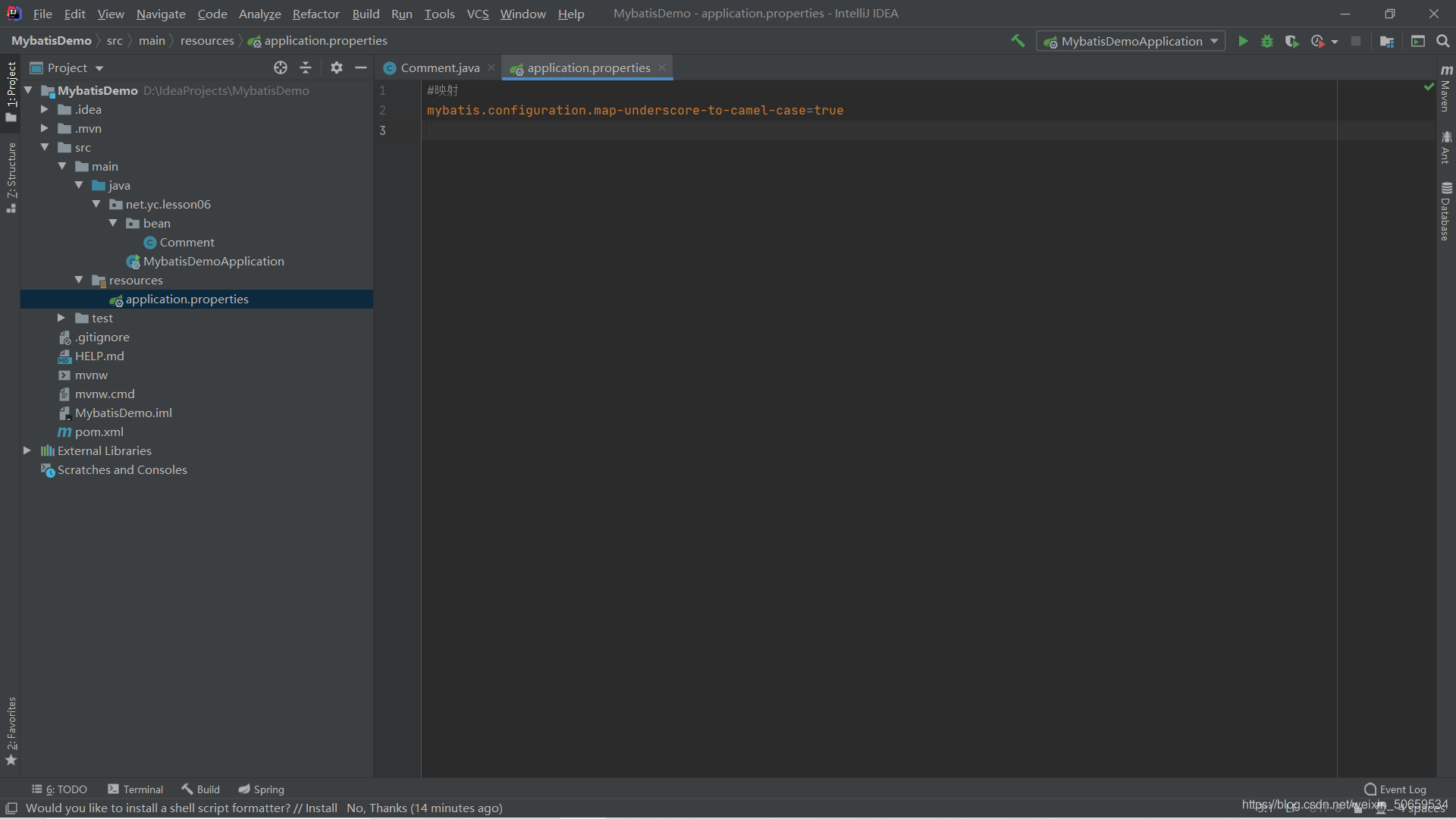Expand the .idea folder
This screenshot has height=819, width=1456.
[45, 109]
